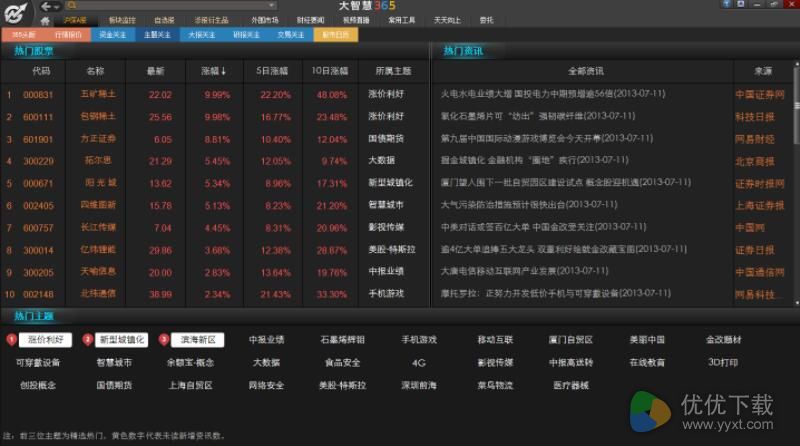The height and width of the screenshot is (446, 800).
Task: Open the 石墨烯 theme
Action: pos(342,340)
